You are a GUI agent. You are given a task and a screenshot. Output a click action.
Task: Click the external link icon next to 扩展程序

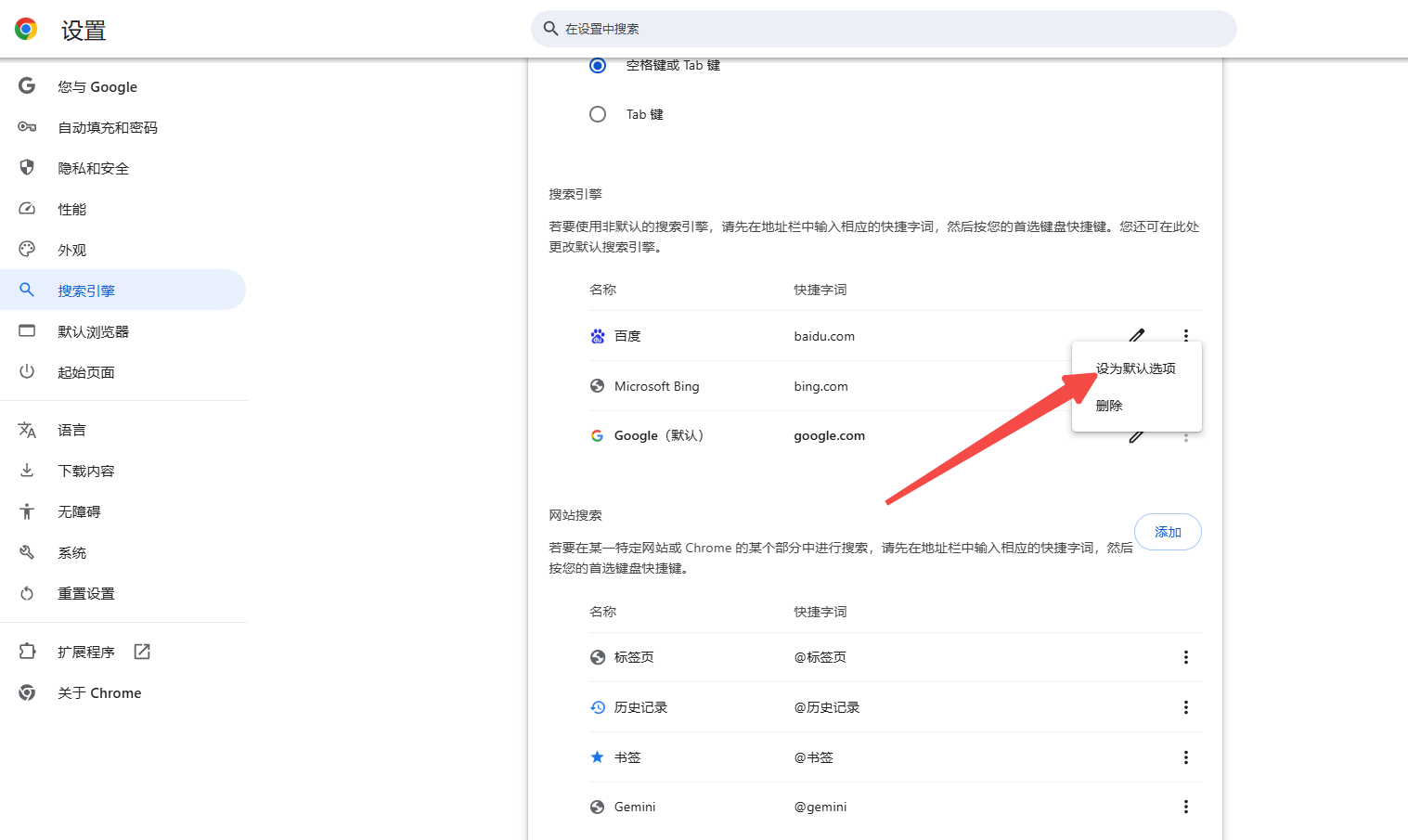pyautogui.click(x=142, y=652)
